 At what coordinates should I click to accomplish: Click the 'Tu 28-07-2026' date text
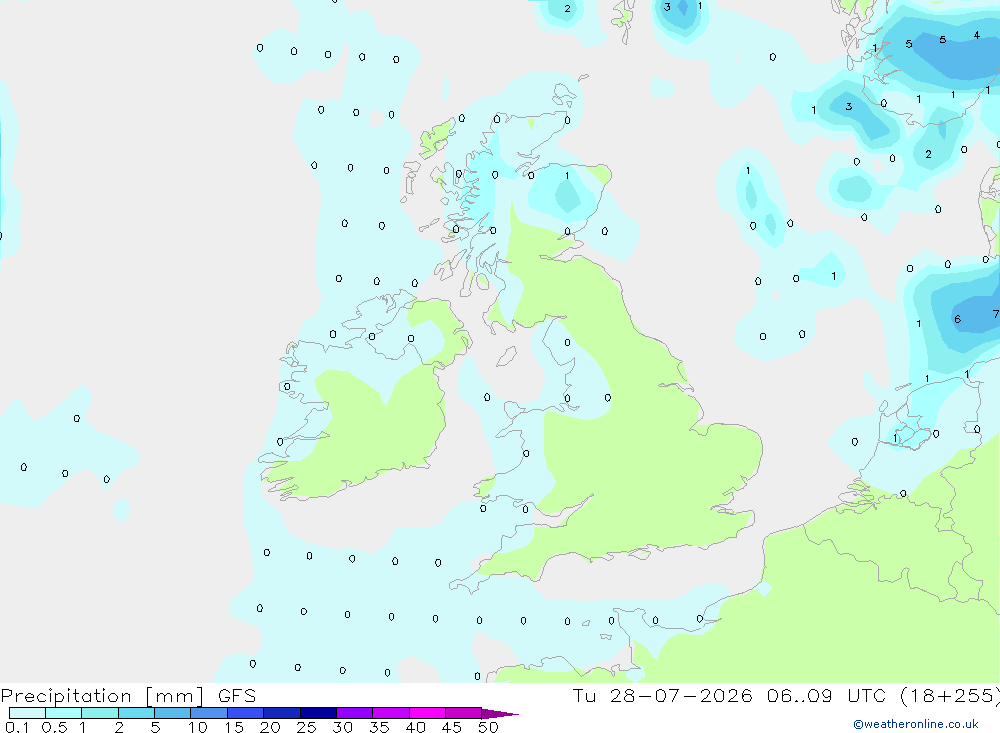[x=663, y=696]
